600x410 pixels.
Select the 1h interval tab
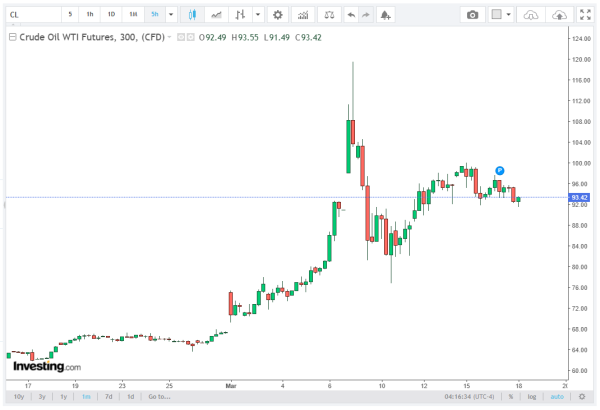point(90,15)
